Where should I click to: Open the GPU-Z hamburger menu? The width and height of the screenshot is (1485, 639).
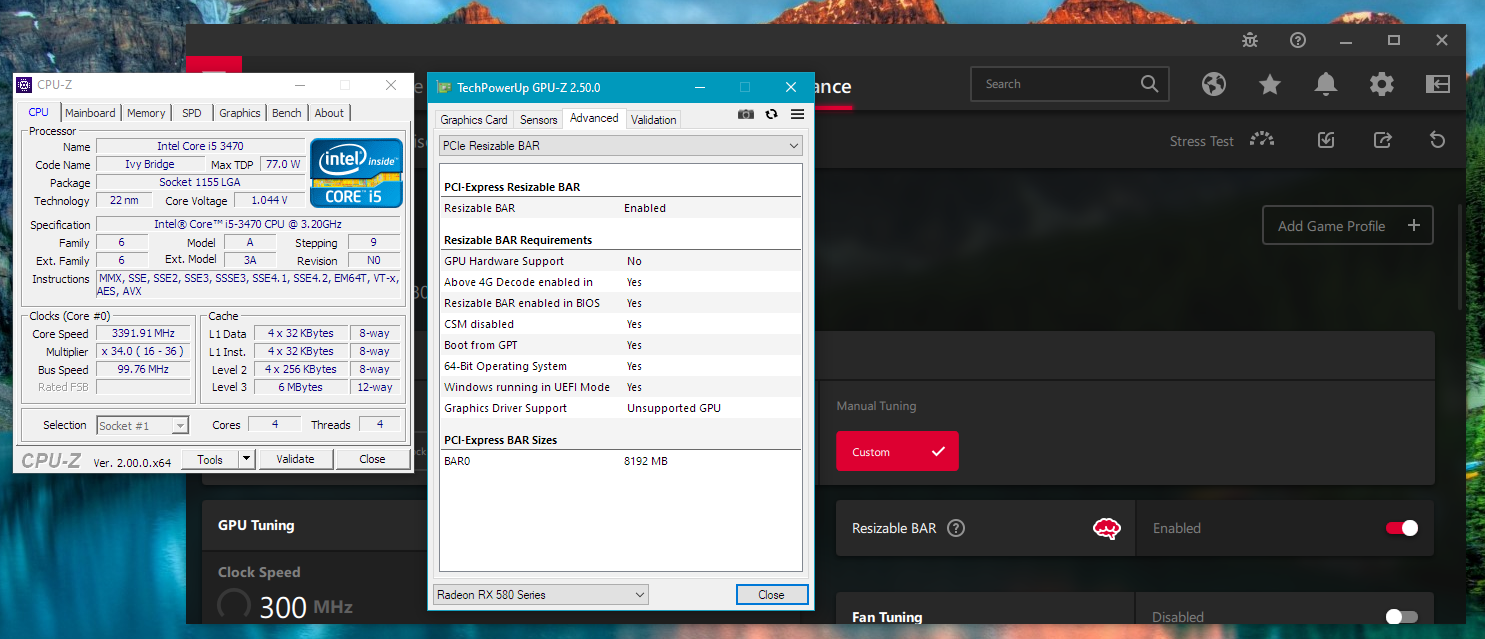(x=797, y=114)
